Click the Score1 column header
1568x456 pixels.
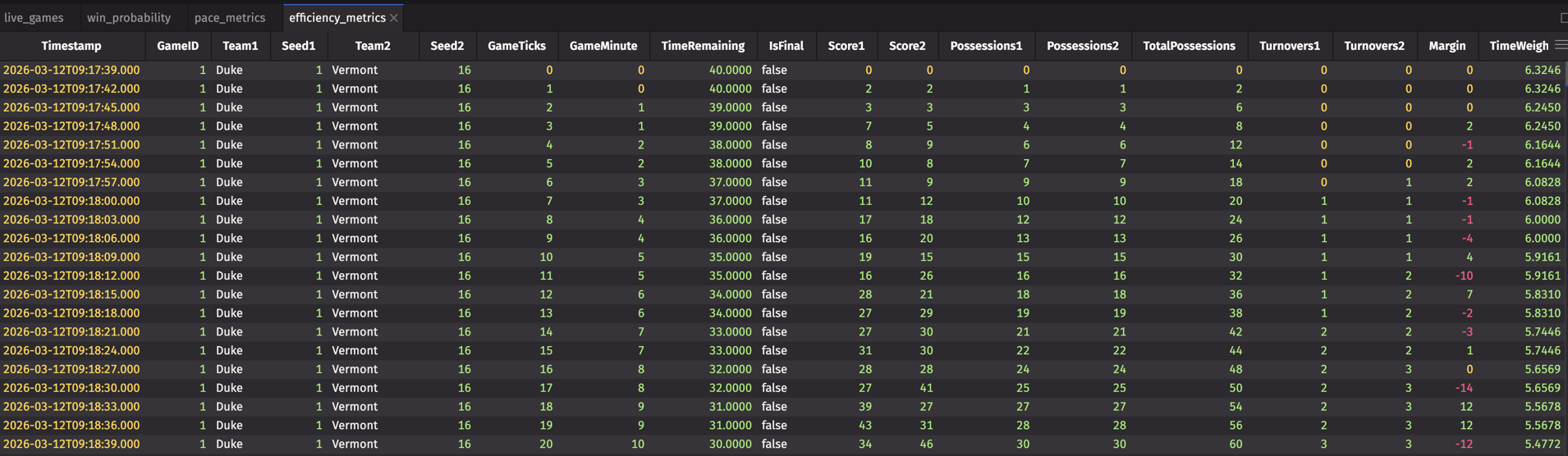pos(846,46)
